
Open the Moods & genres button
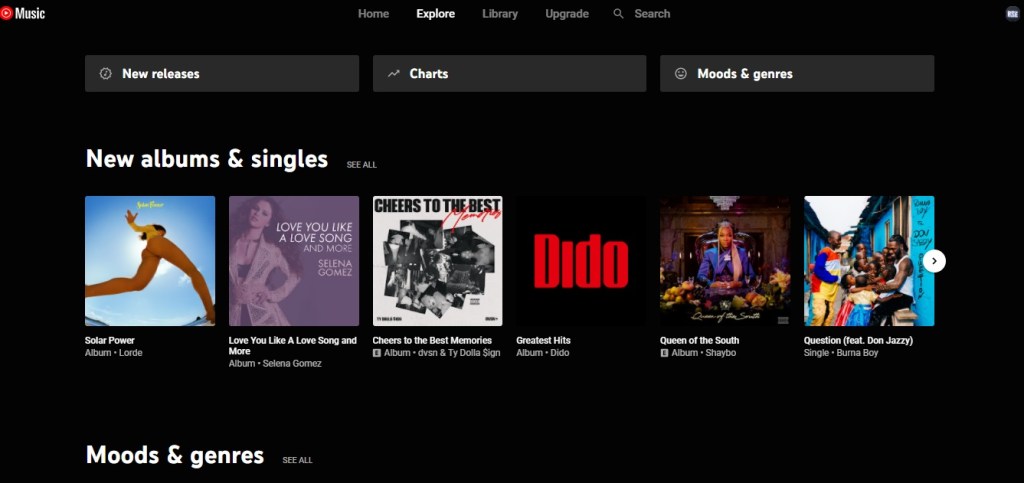(x=797, y=74)
